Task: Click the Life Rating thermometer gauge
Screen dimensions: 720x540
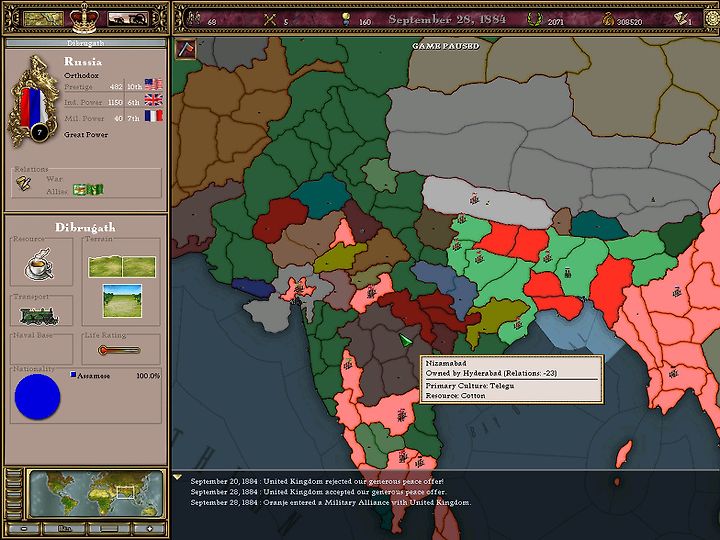Action: [119, 350]
